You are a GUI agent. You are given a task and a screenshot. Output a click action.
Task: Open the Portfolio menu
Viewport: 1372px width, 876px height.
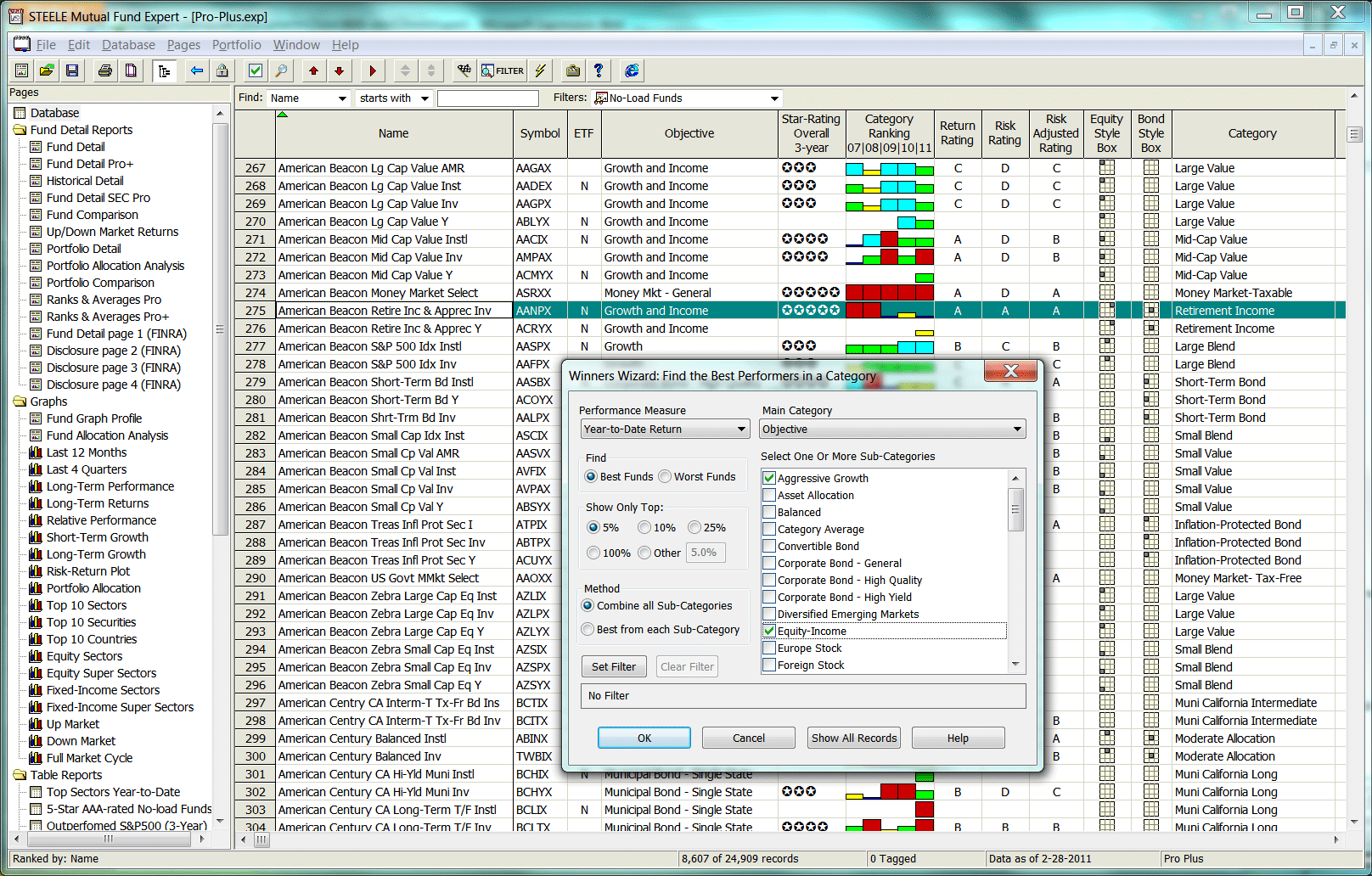(237, 45)
